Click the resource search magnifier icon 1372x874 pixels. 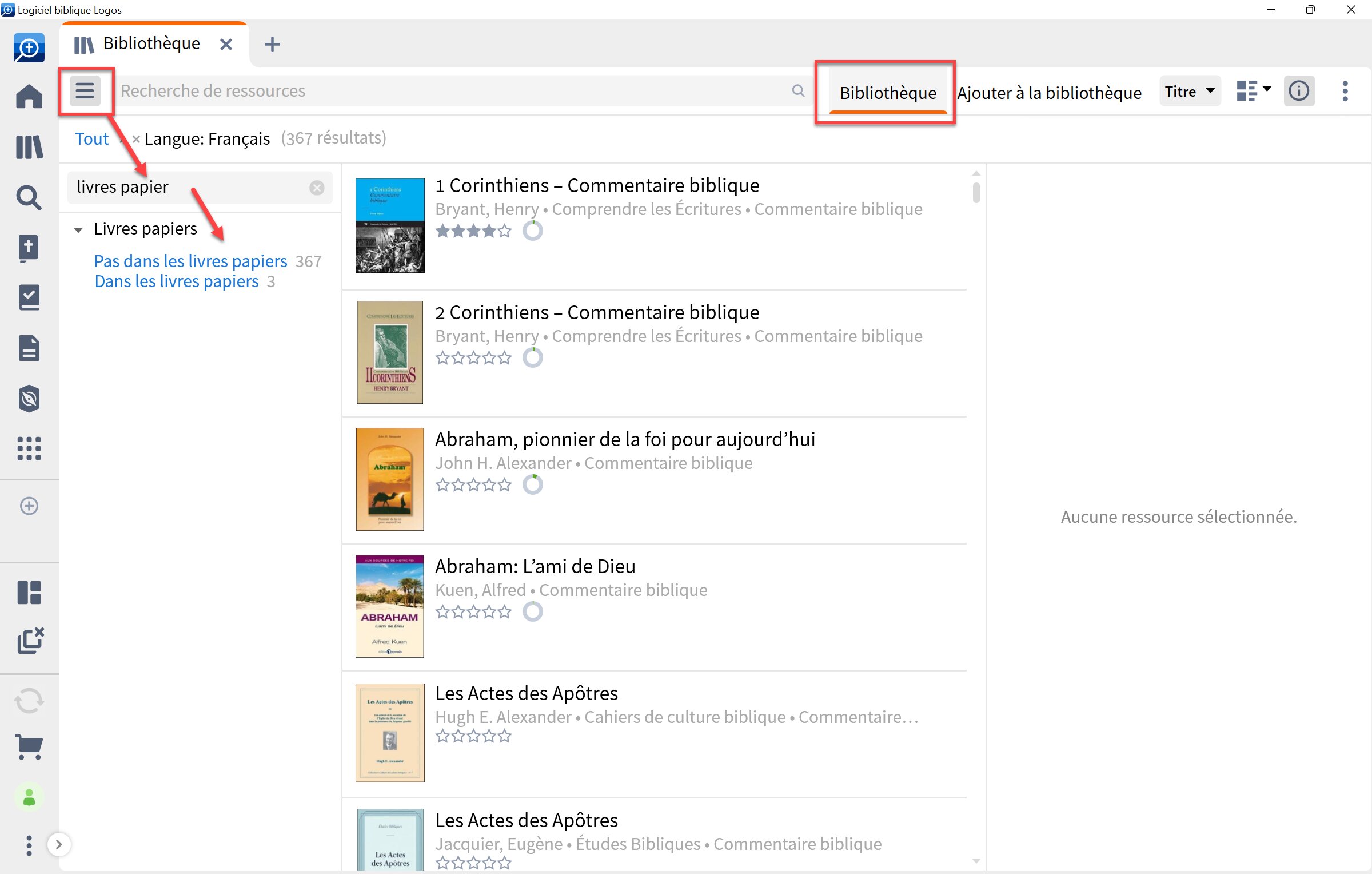pos(798,90)
